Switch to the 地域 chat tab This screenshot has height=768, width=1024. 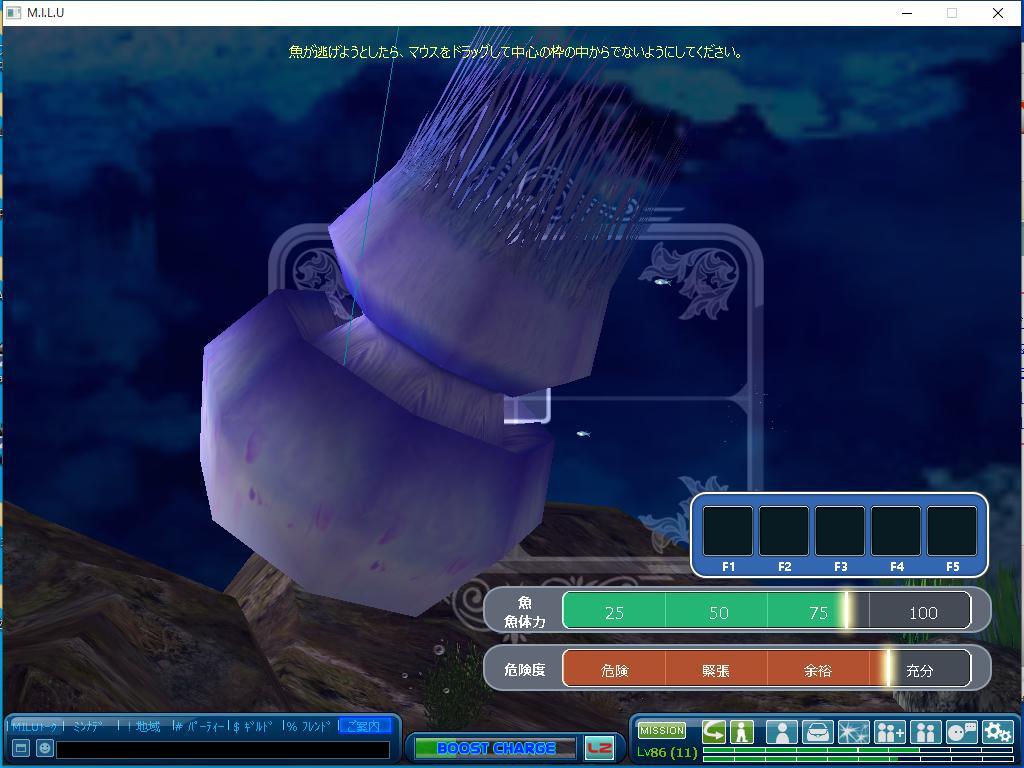(x=148, y=726)
